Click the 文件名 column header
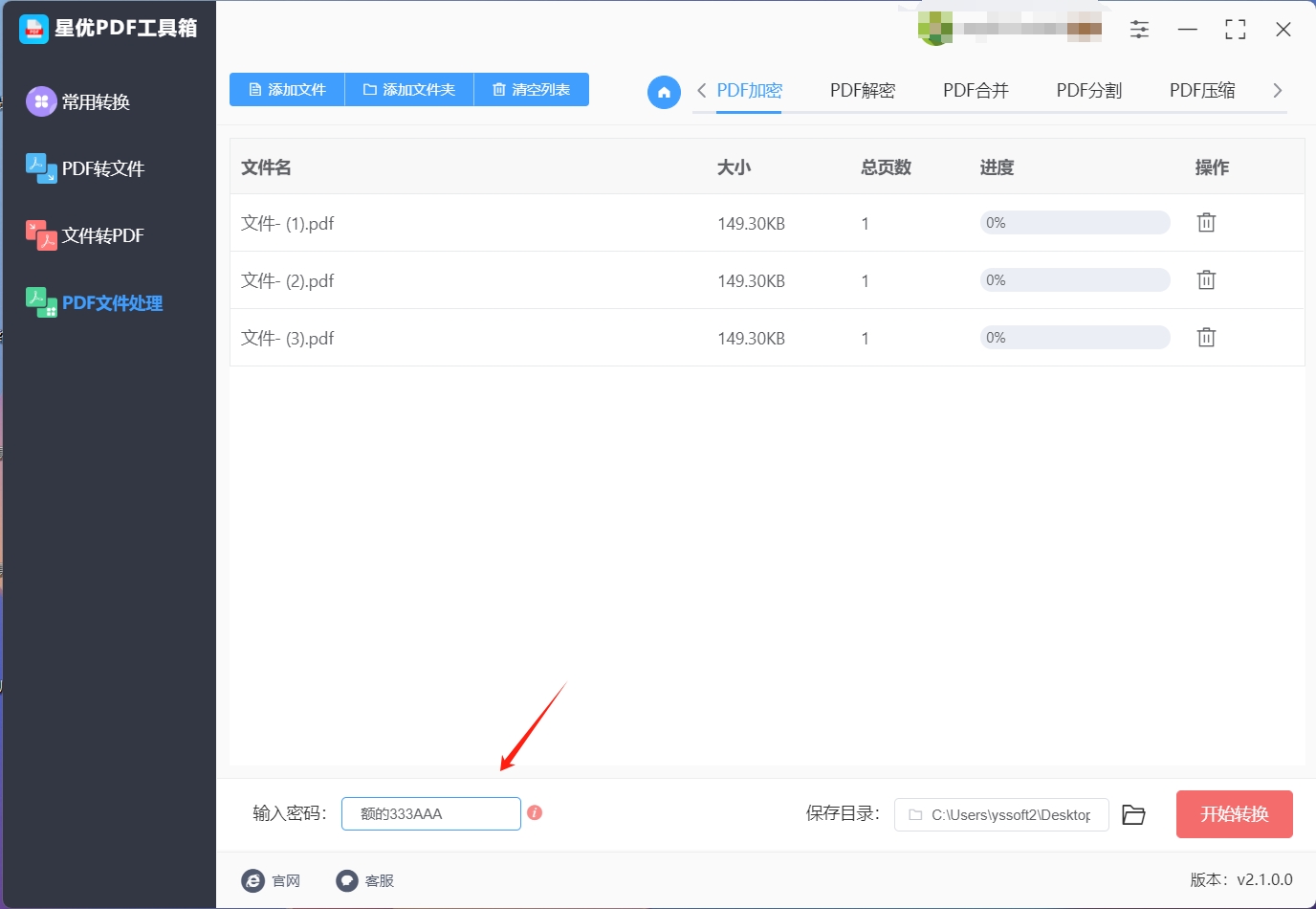The height and width of the screenshot is (909, 1316). click(x=266, y=167)
